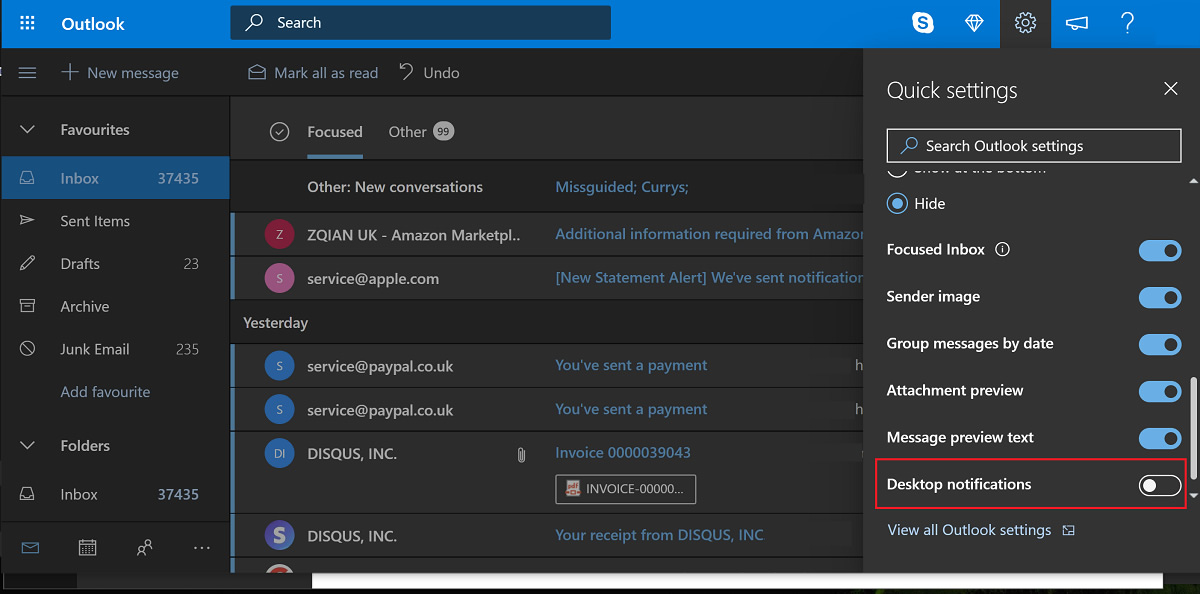
Task: Open Invoice 0000039043 email
Action: (x=546, y=473)
